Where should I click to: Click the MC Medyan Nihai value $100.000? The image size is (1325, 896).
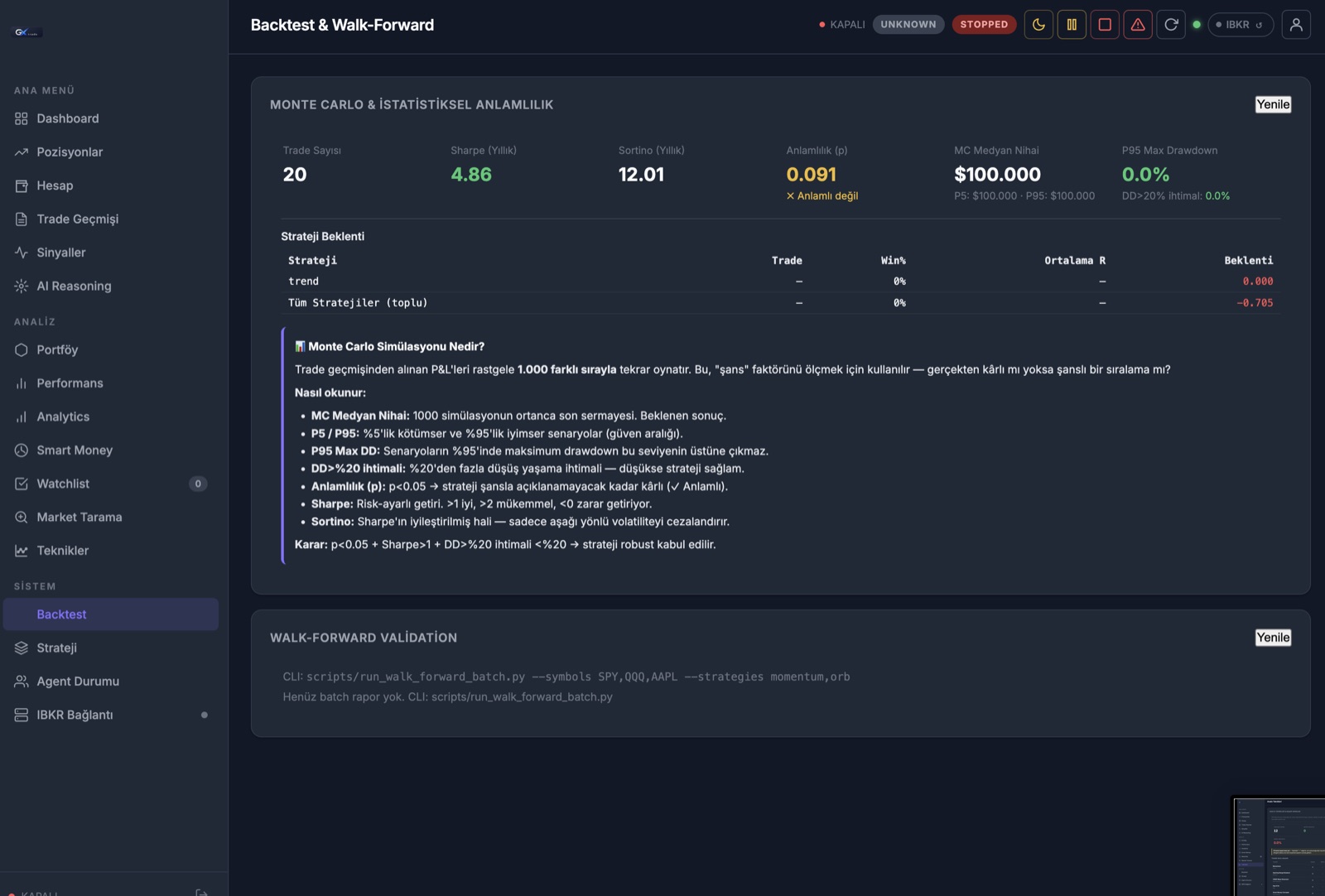click(997, 175)
